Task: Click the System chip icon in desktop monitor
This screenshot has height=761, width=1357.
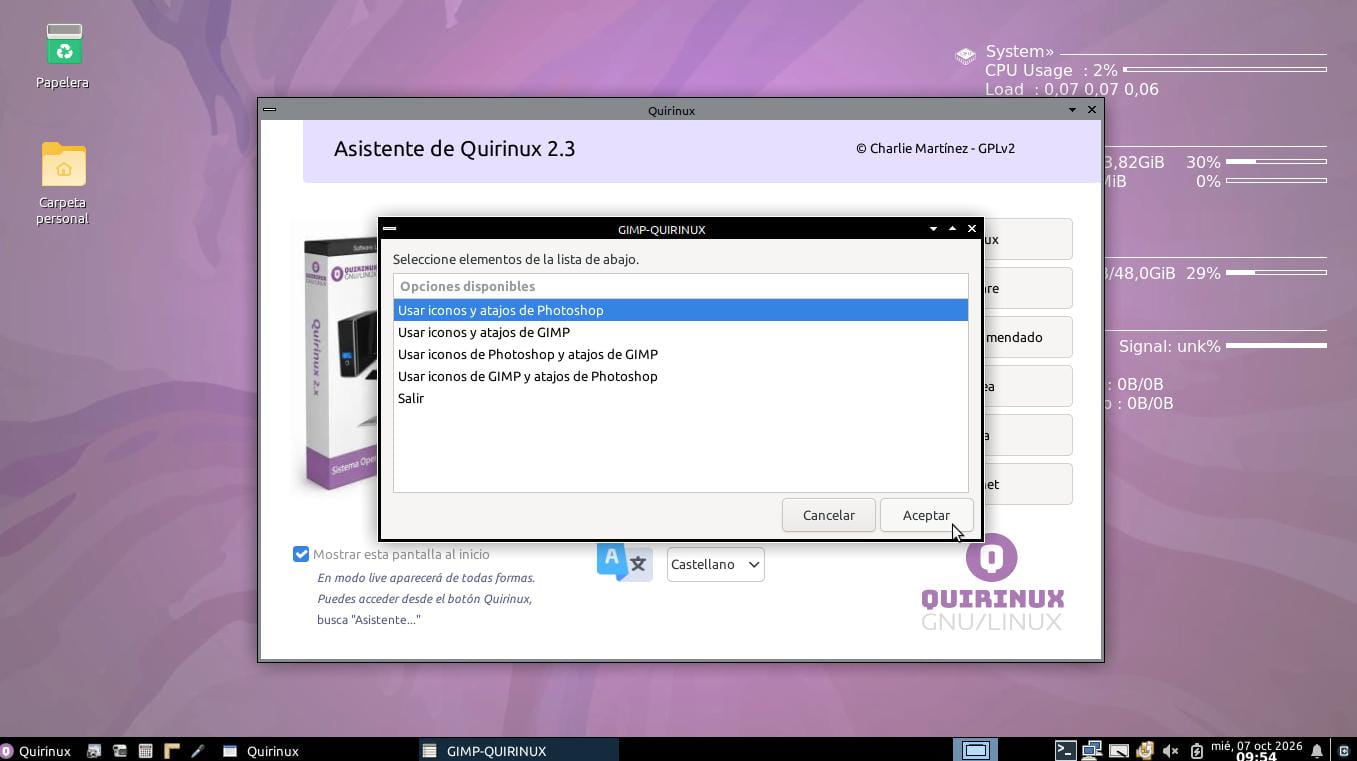Action: pyautogui.click(x=965, y=56)
